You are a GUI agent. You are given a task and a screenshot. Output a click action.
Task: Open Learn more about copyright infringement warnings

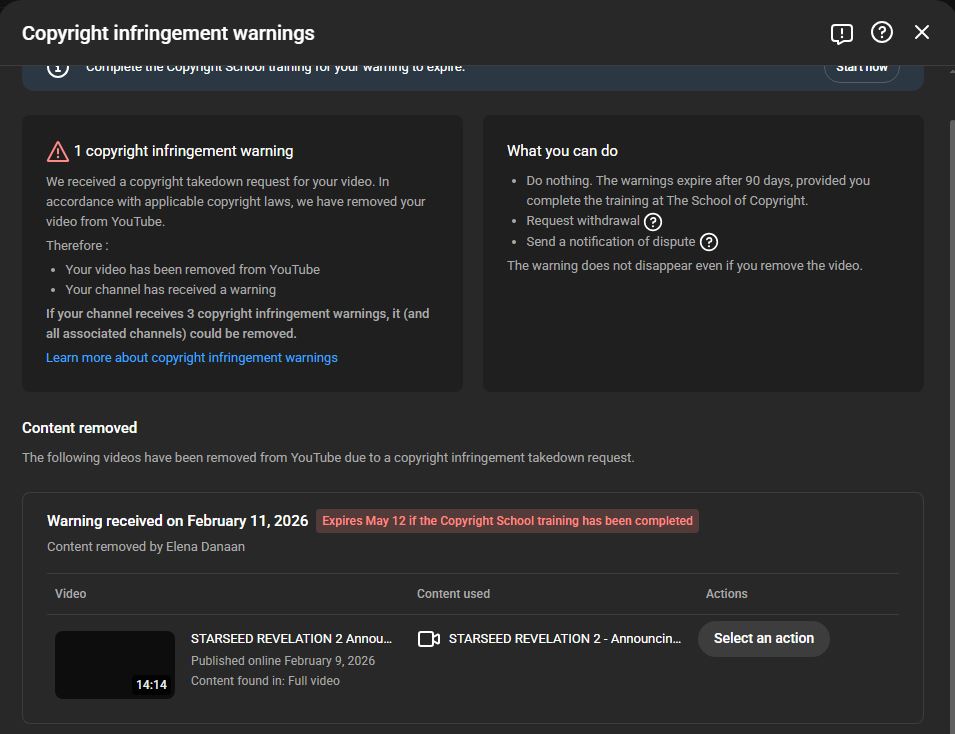pos(192,358)
